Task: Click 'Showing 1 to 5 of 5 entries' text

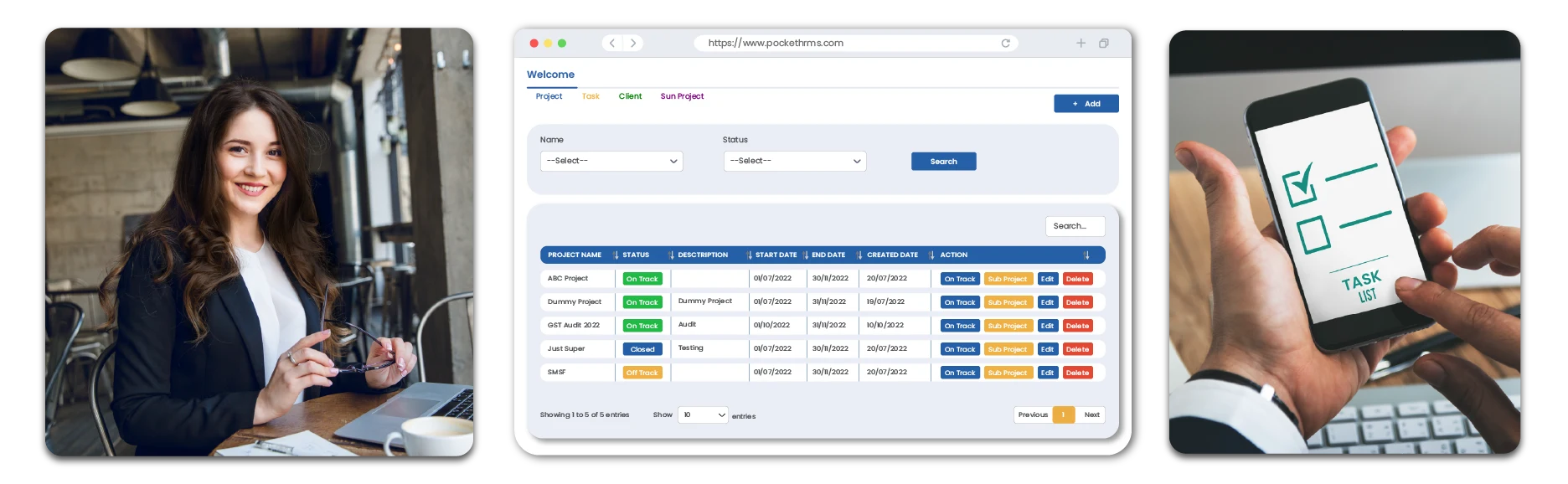Action: (585, 414)
